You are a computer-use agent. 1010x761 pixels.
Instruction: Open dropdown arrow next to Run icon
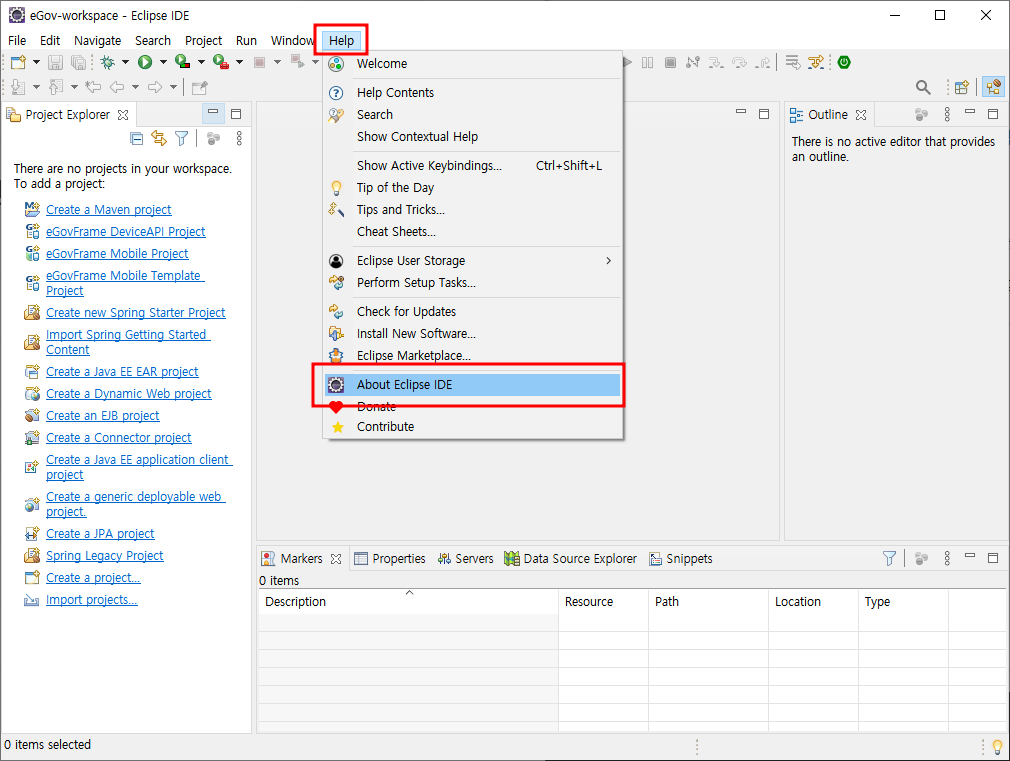pyautogui.click(x=163, y=63)
